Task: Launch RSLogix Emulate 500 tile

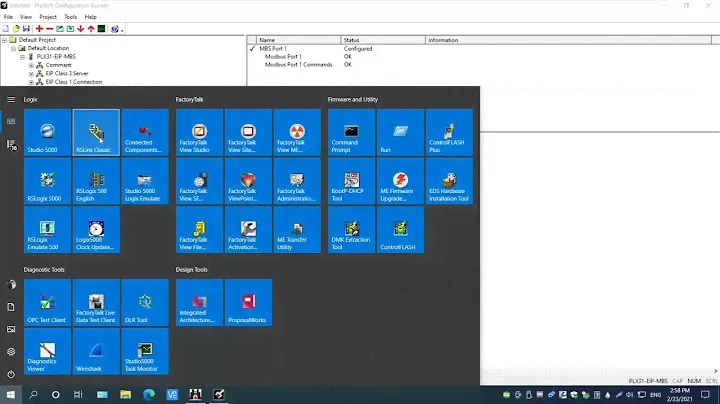Action: tap(47, 231)
